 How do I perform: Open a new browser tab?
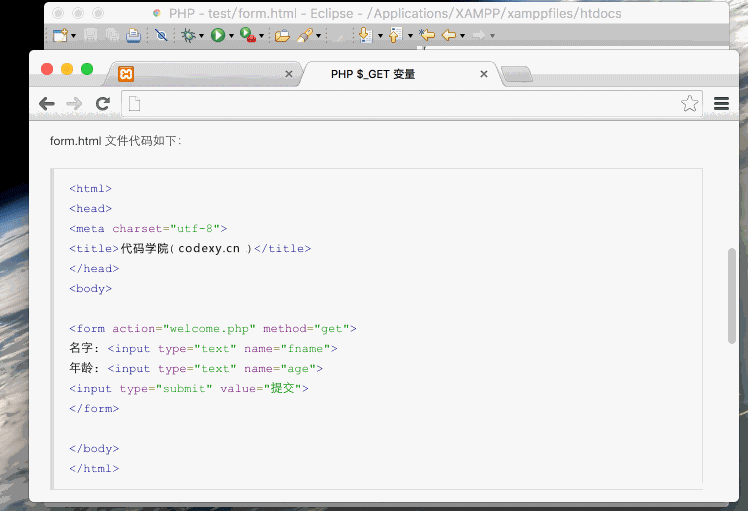pyautogui.click(x=517, y=74)
